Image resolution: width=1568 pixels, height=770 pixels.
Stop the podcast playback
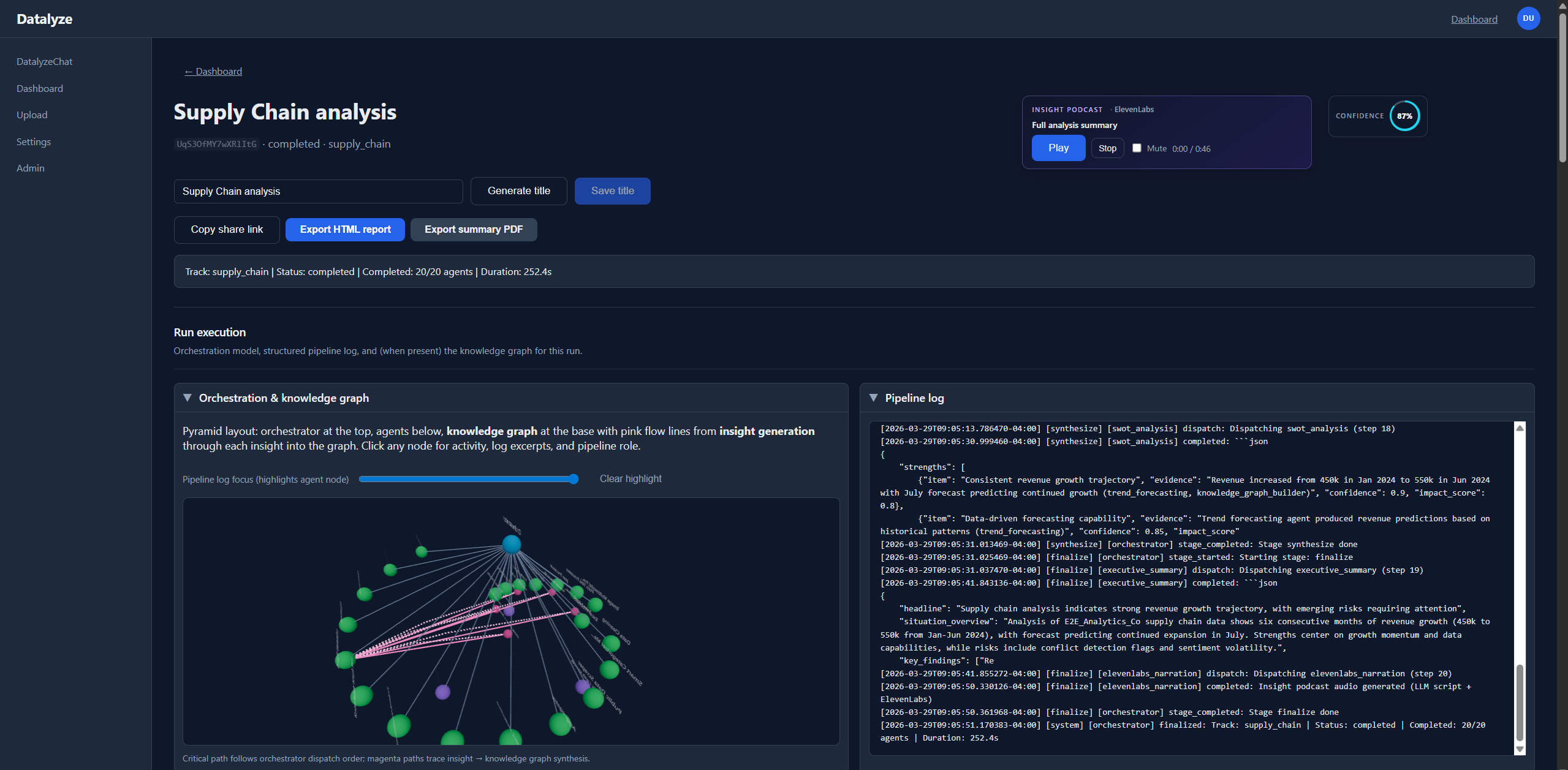(x=1107, y=148)
